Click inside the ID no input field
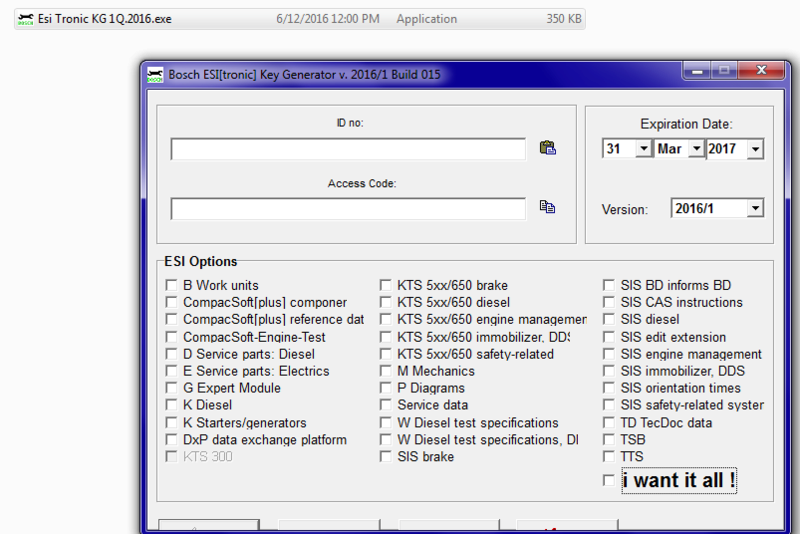The image size is (800, 534). point(348,149)
